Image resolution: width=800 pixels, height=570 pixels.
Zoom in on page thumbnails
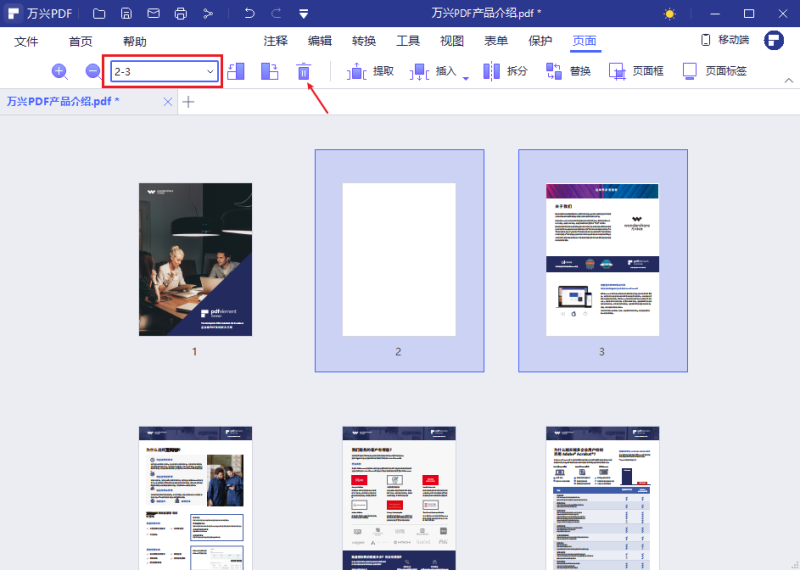(60, 71)
